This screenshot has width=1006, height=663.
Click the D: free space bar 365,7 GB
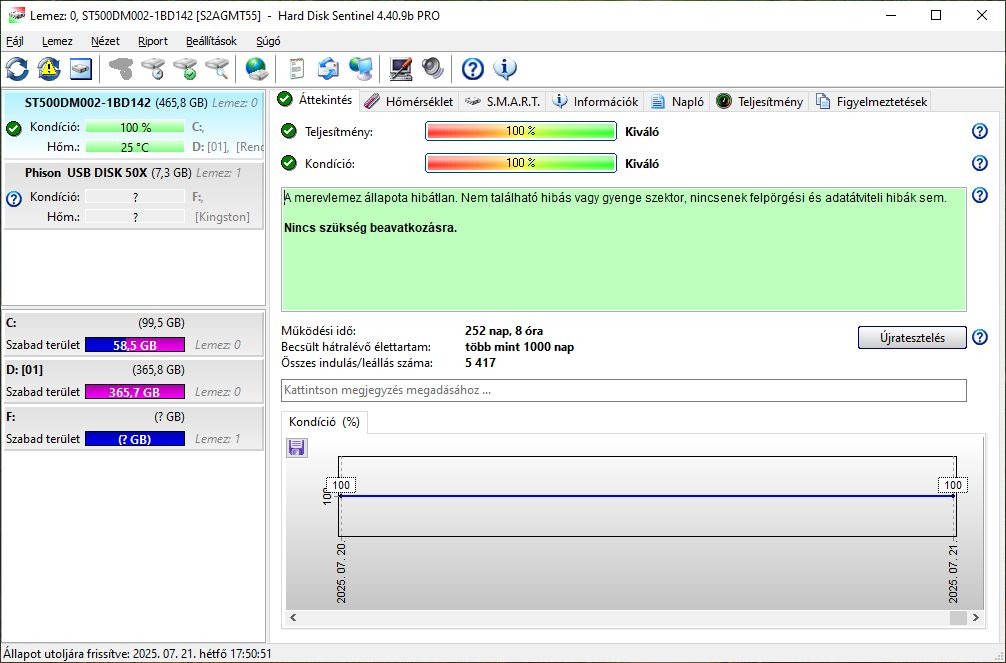click(135, 392)
